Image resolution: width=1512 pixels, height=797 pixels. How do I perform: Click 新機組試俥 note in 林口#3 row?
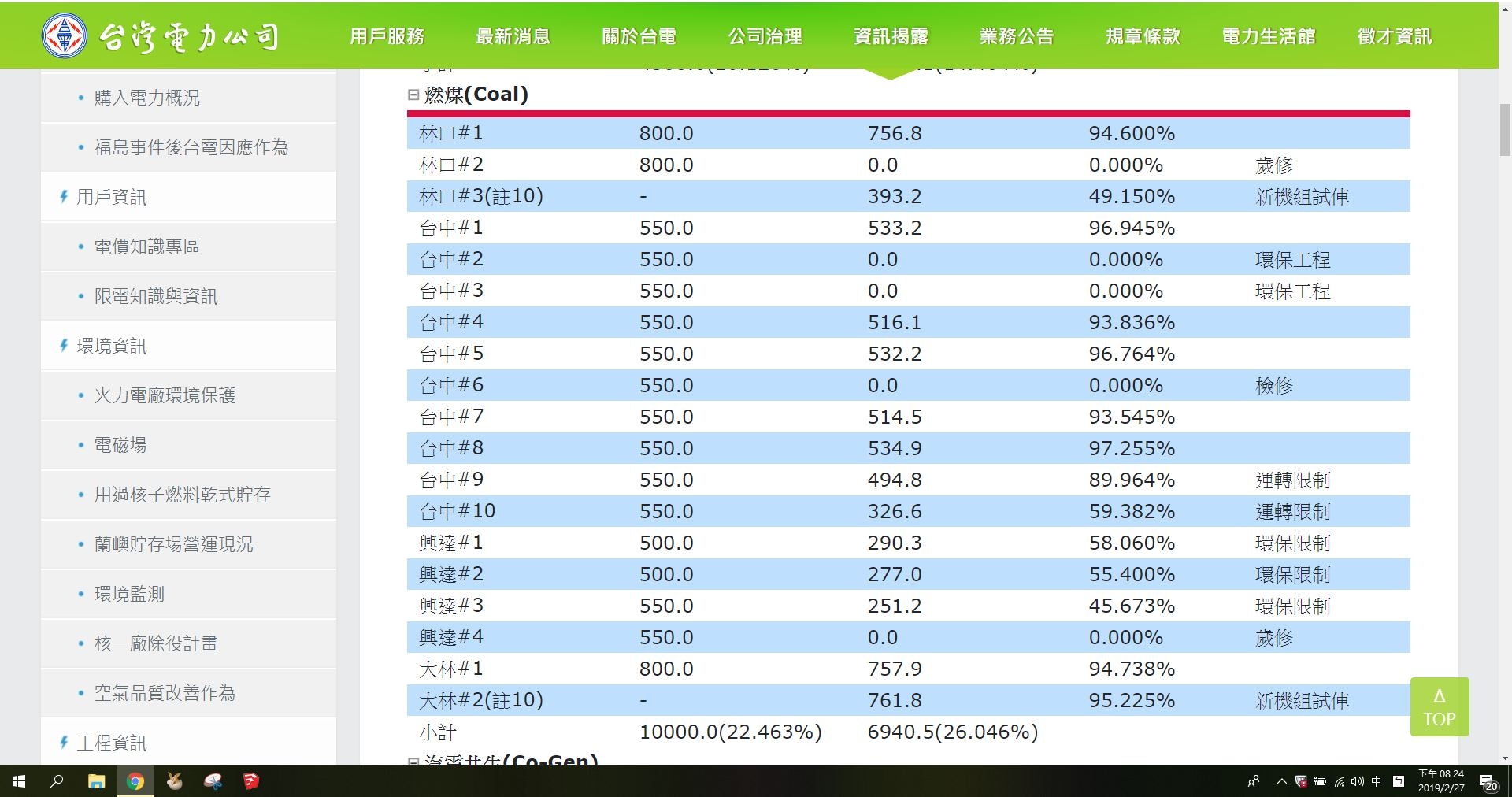(x=1302, y=197)
